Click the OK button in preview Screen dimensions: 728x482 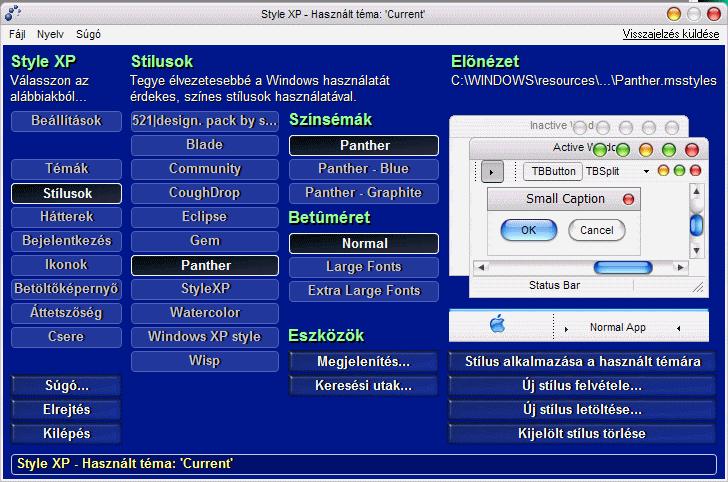pyautogui.click(x=529, y=230)
